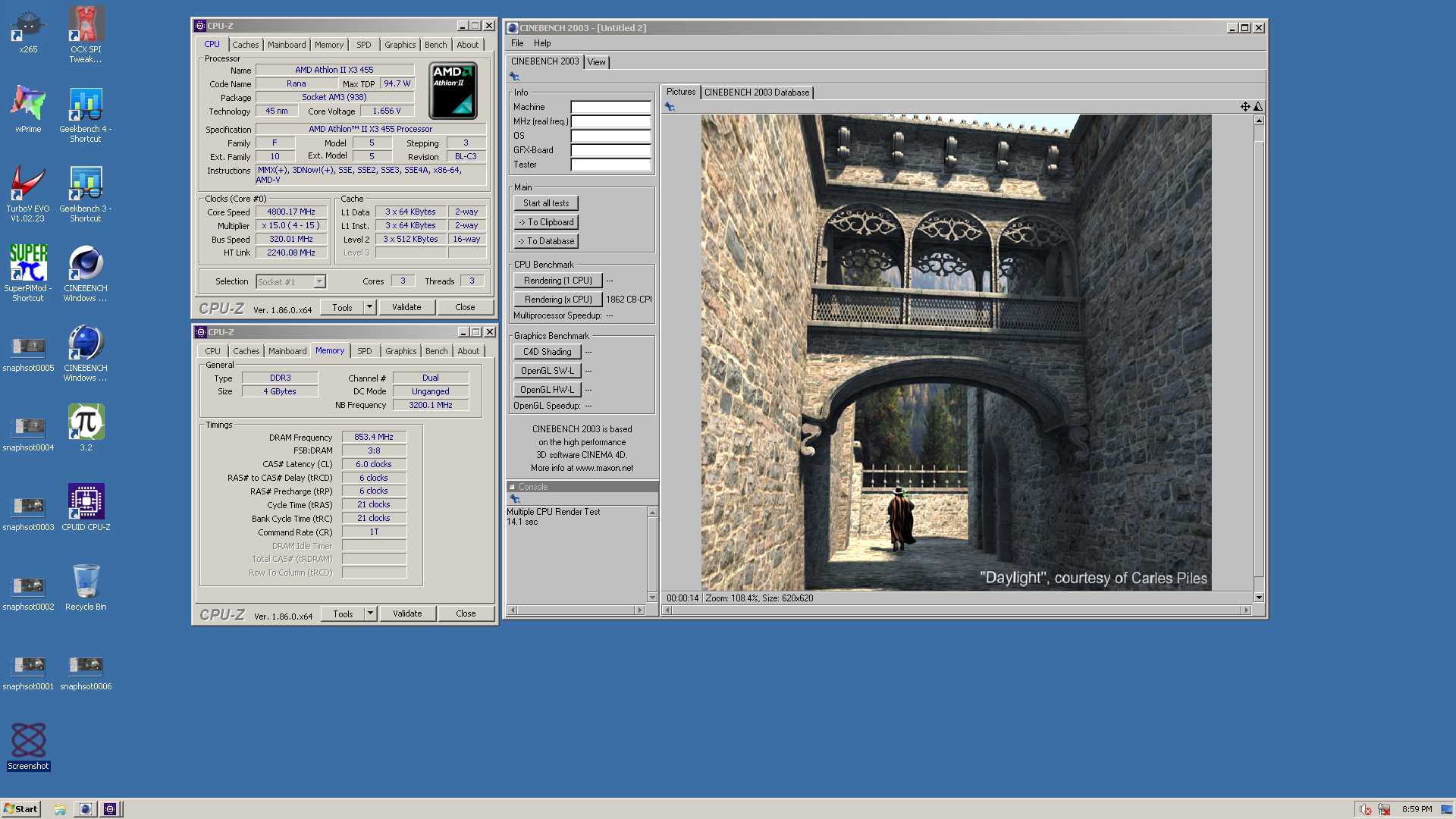
Task: Open Graphics tab in bottom CPU-Z window
Action: pos(400,351)
